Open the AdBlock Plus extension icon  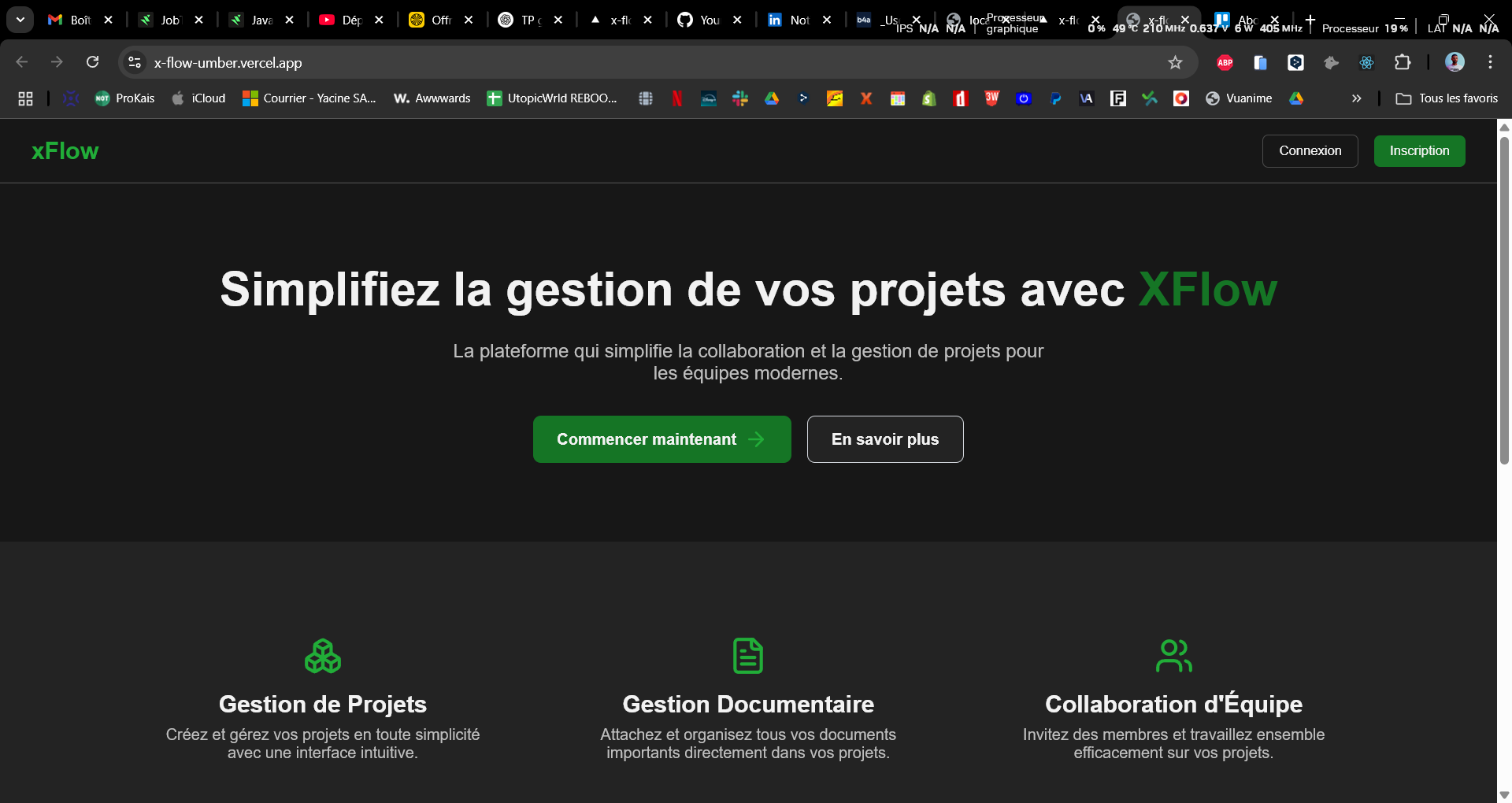pyautogui.click(x=1225, y=63)
